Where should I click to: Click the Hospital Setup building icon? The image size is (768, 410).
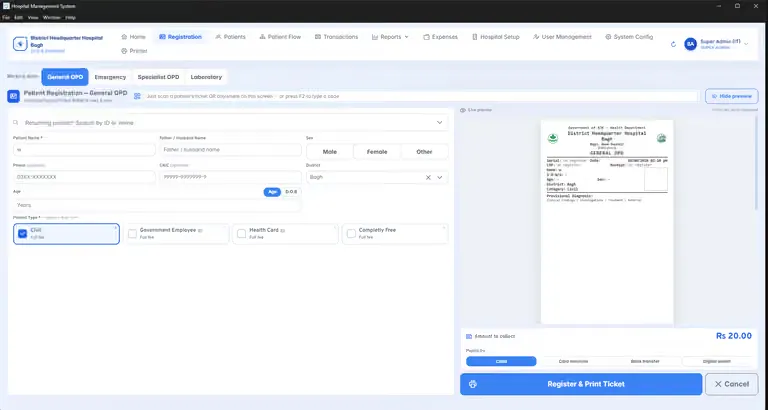click(475, 37)
